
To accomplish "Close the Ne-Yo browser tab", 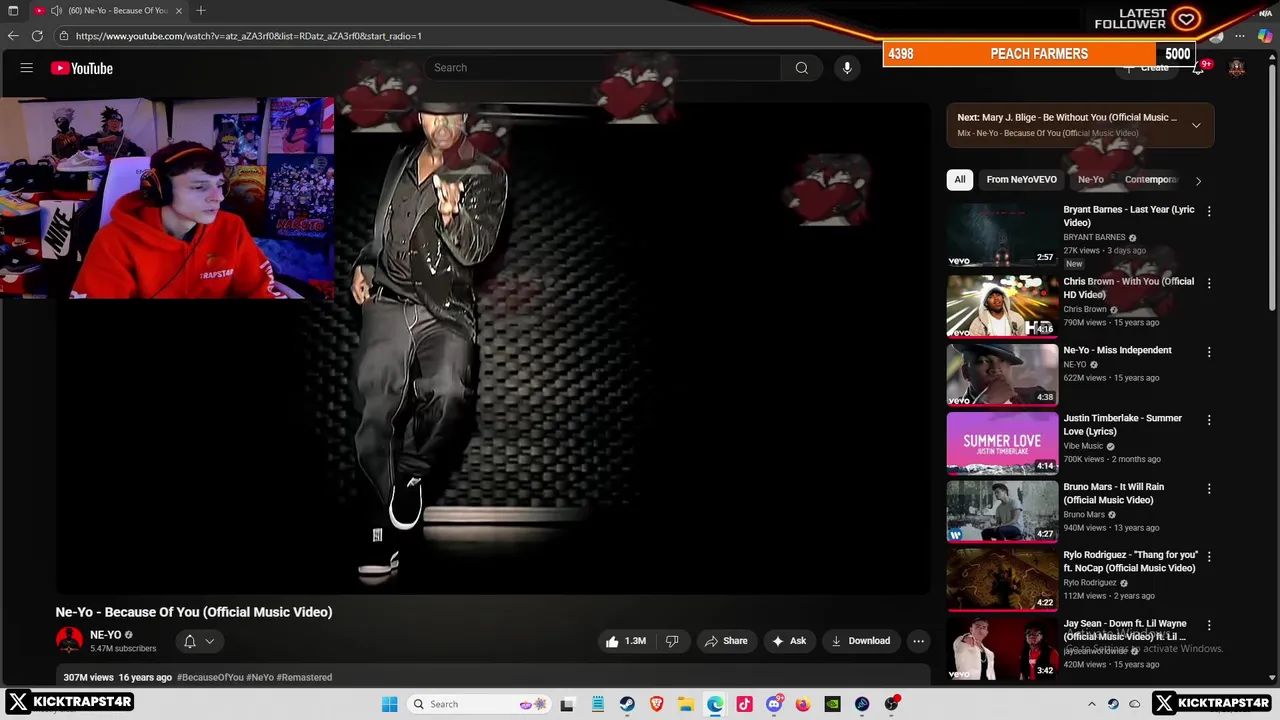I will tap(179, 11).
